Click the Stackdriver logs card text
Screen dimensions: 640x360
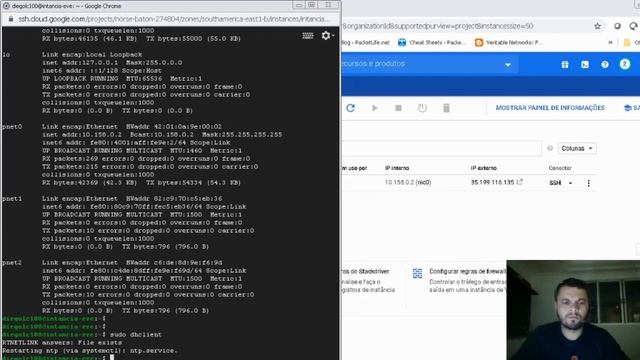[368, 280]
